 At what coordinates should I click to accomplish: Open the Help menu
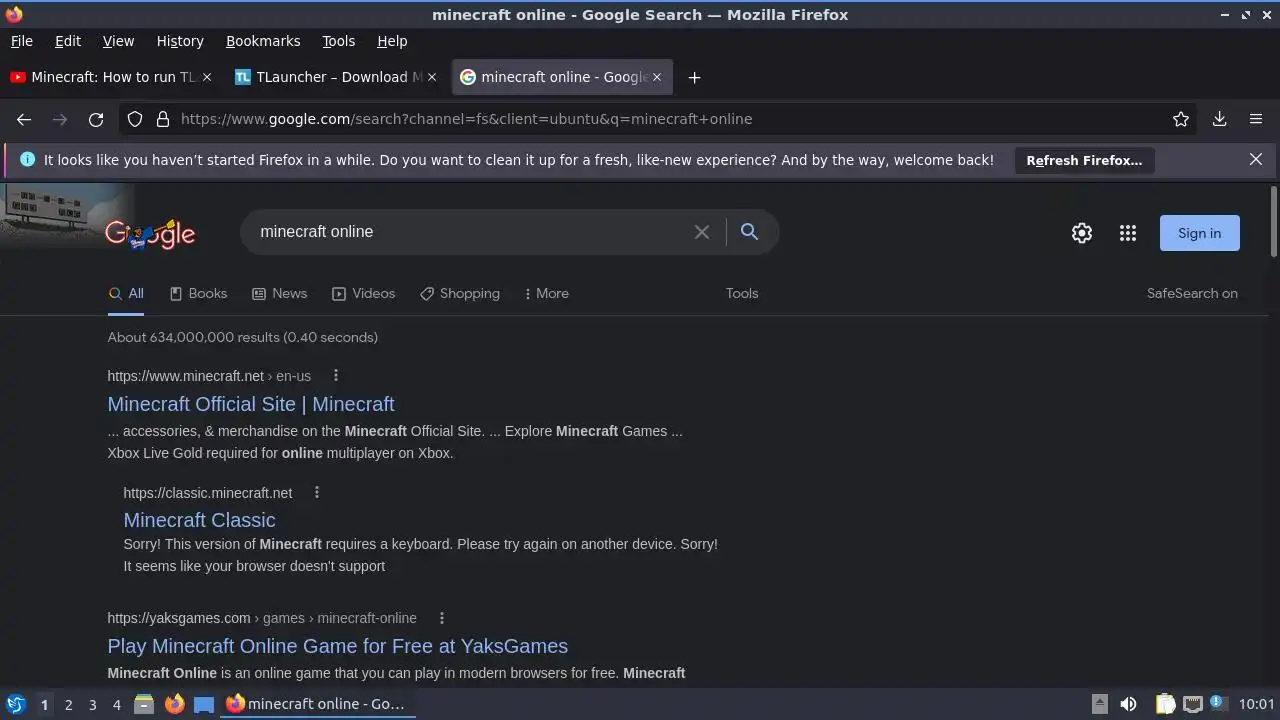[x=392, y=41]
